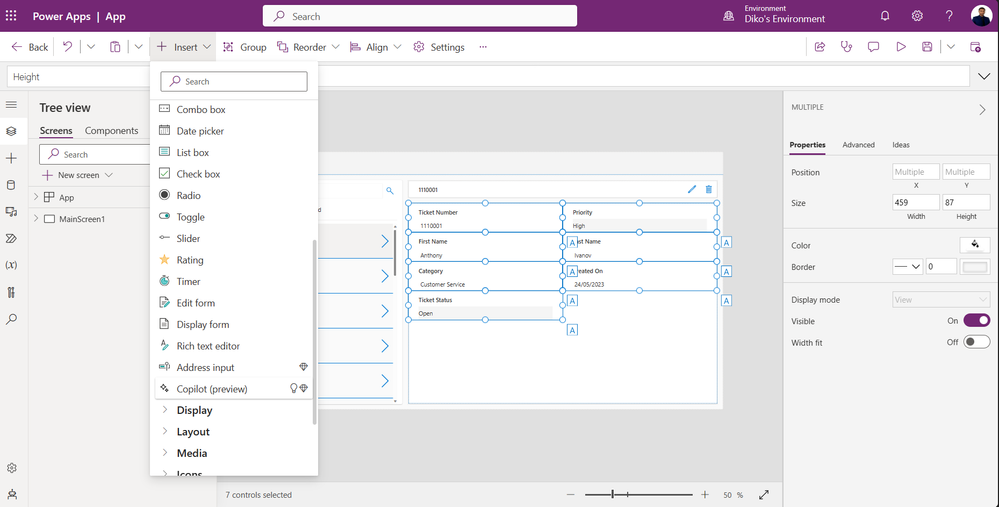999x507 pixels.
Task: Open the notifications bell
Action: pyautogui.click(x=885, y=16)
